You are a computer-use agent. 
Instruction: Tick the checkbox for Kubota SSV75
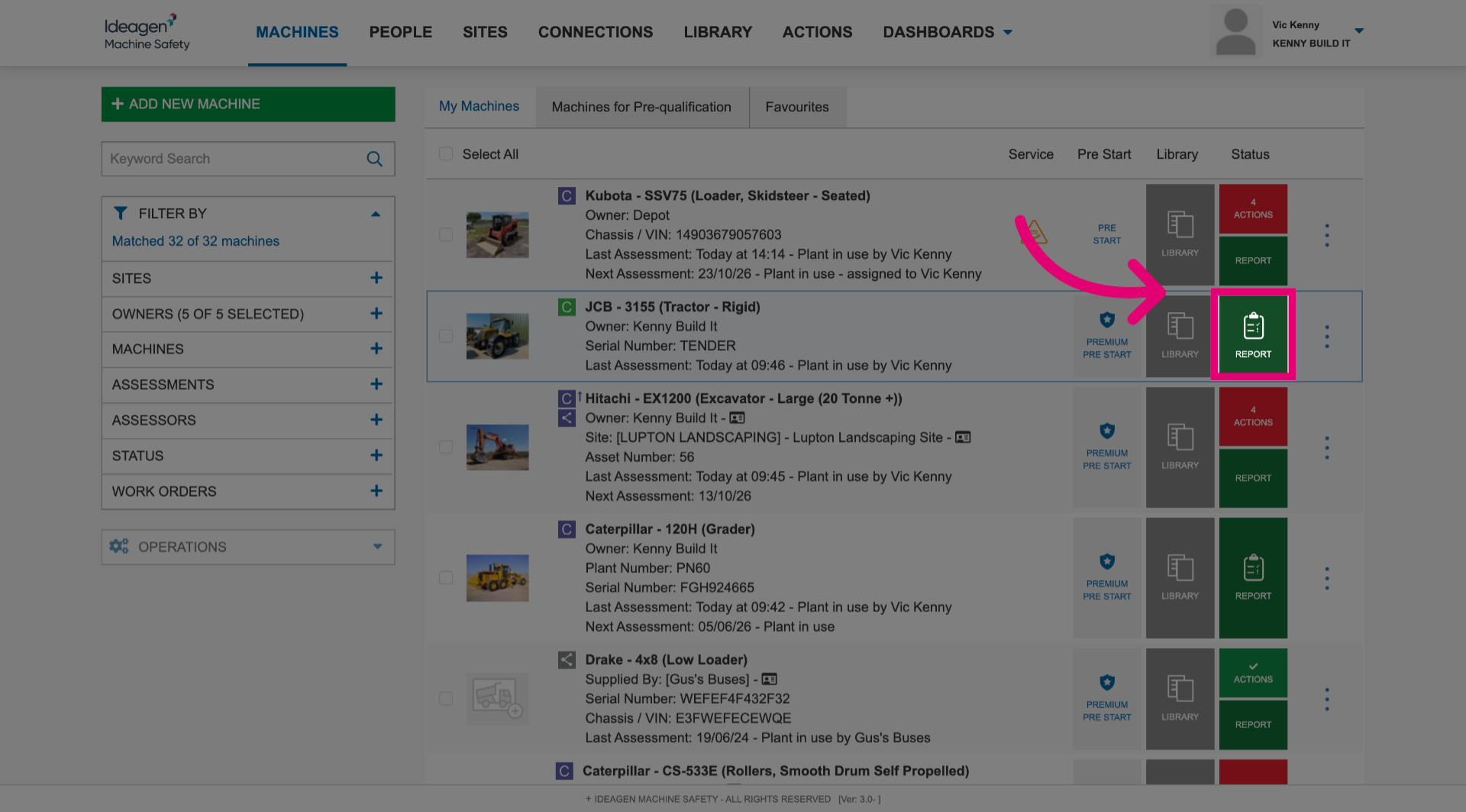pos(446,235)
